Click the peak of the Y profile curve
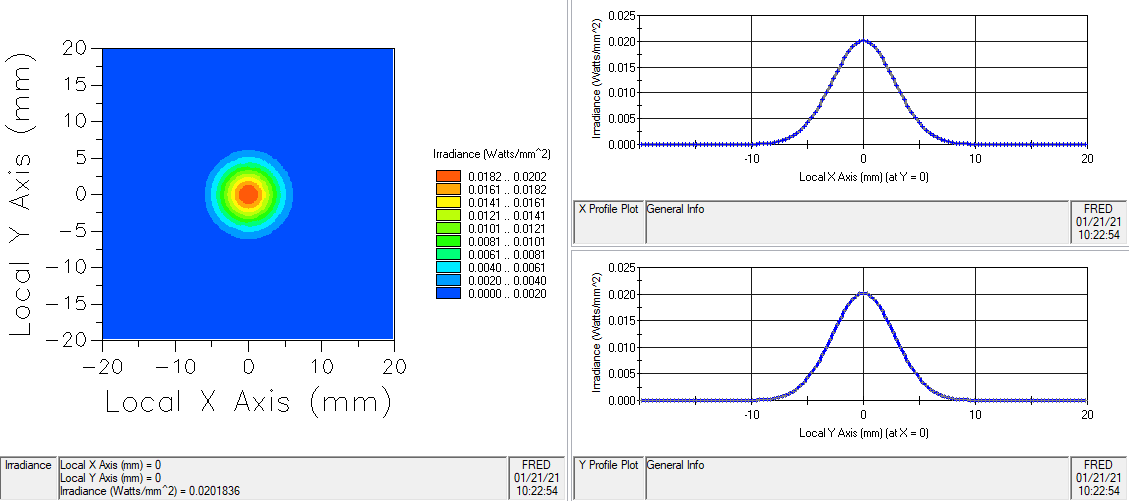 (863, 294)
